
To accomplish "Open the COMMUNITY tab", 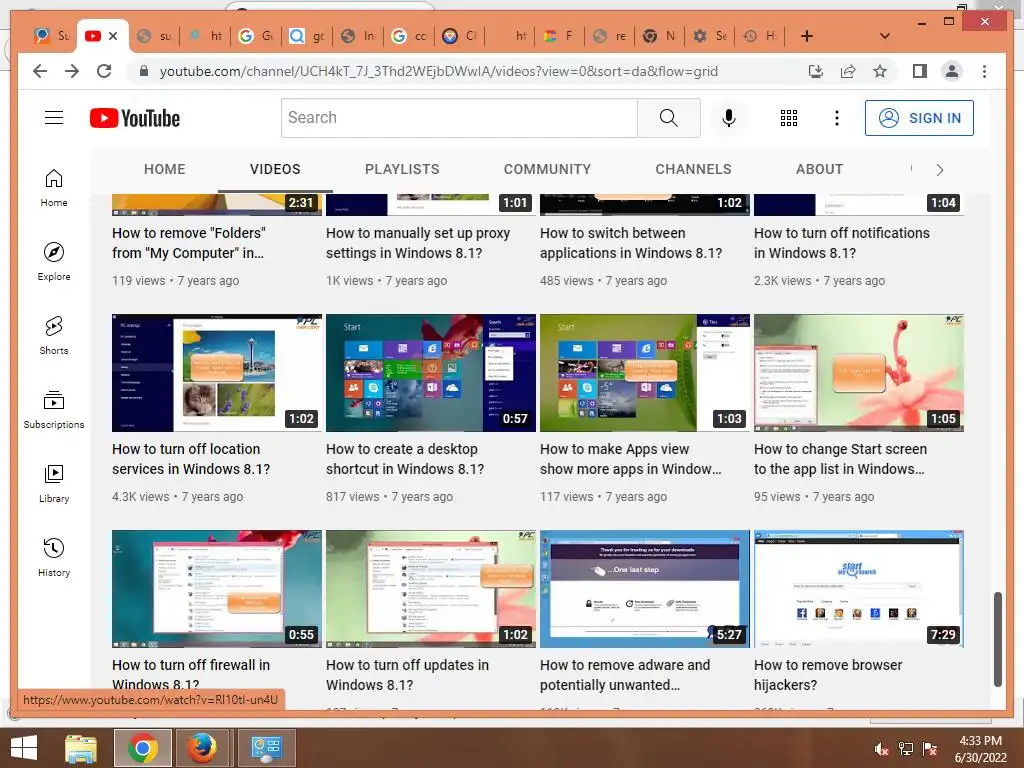I will 547,169.
